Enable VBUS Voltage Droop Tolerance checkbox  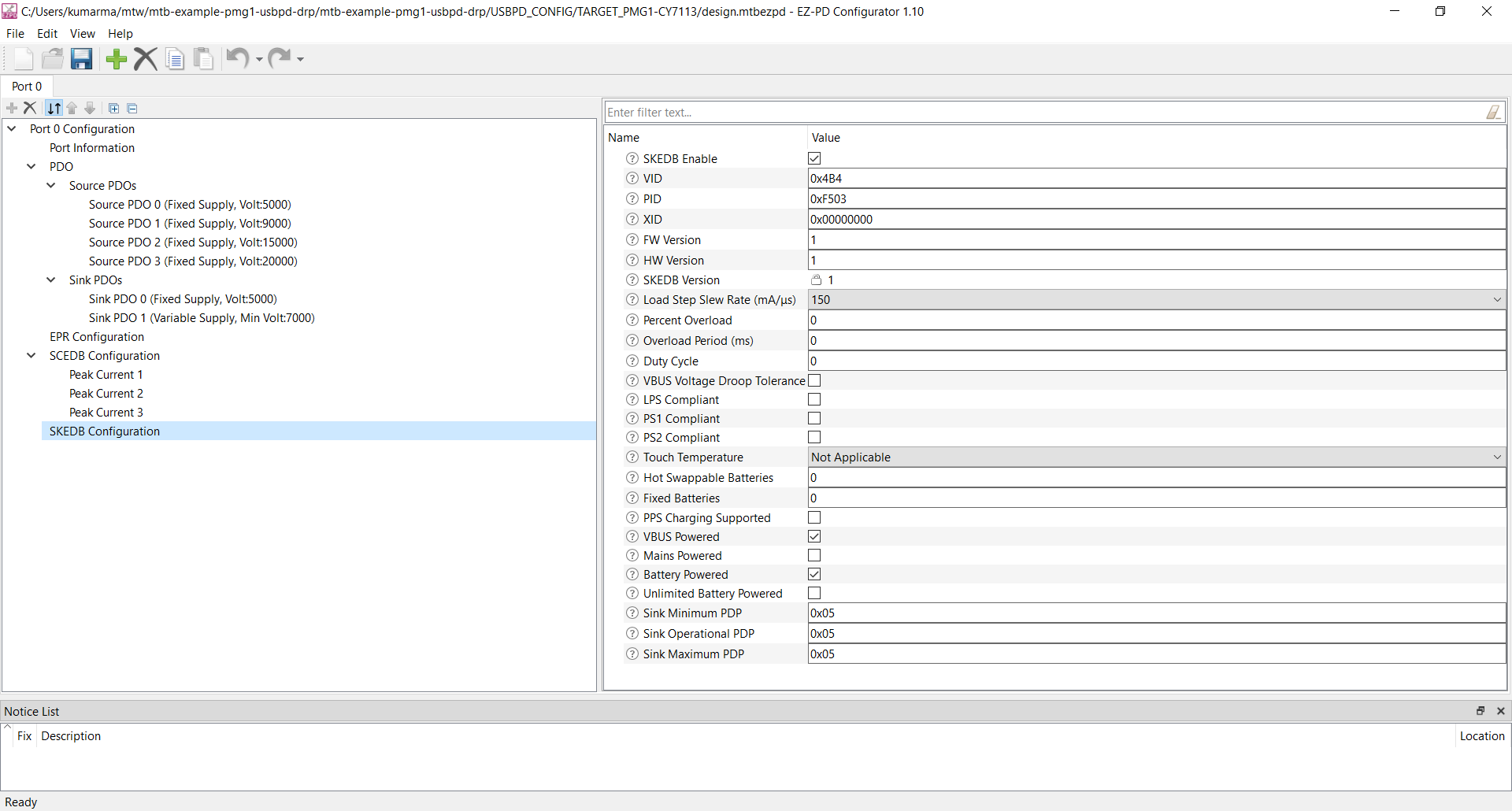tap(814, 380)
